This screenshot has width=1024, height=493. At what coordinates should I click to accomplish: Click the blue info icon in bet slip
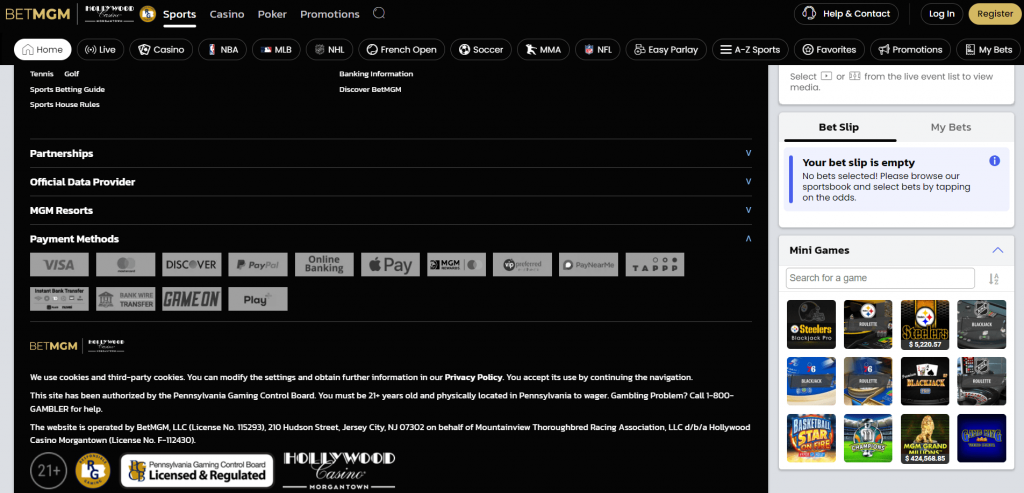tap(994, 161)
